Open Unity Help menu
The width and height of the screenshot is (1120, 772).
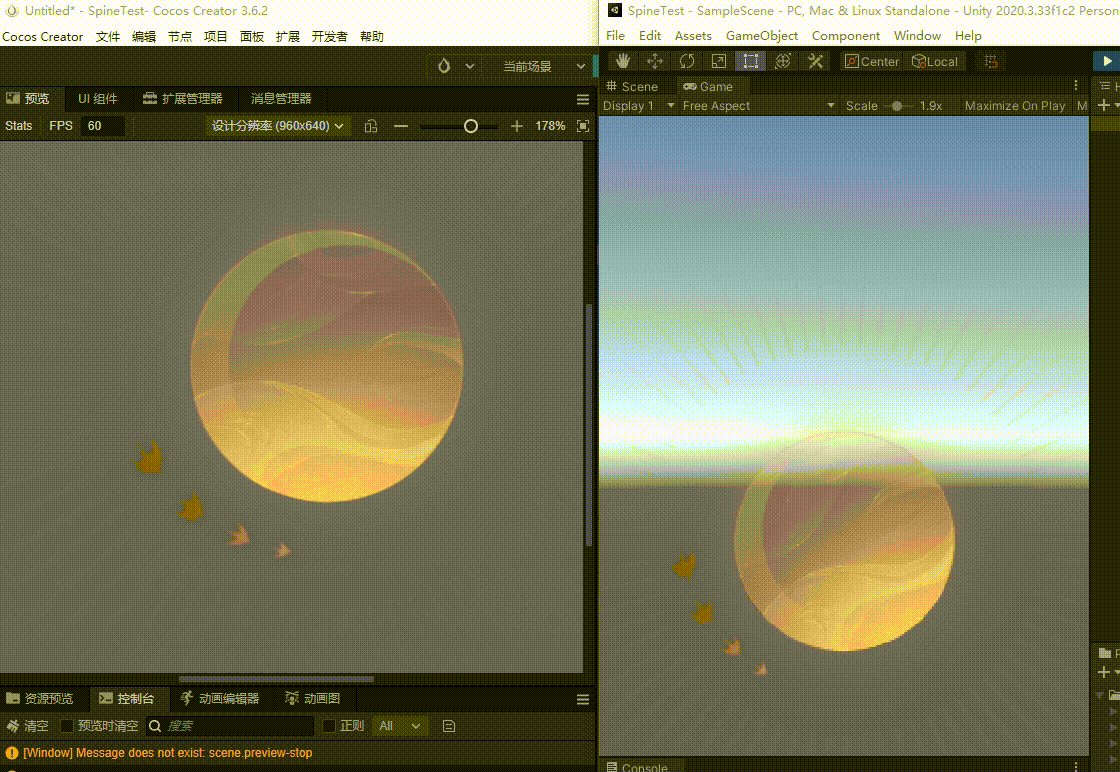[968, 36]
